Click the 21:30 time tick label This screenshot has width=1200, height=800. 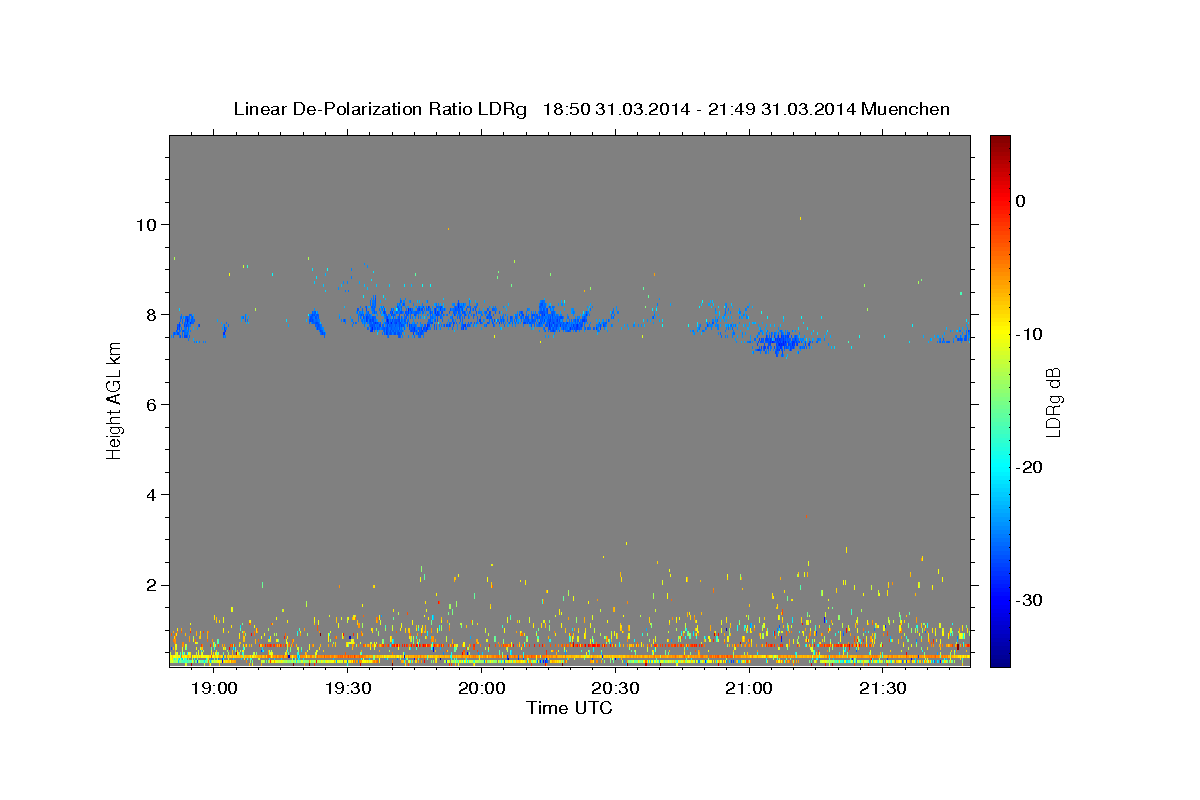point(882,689)
